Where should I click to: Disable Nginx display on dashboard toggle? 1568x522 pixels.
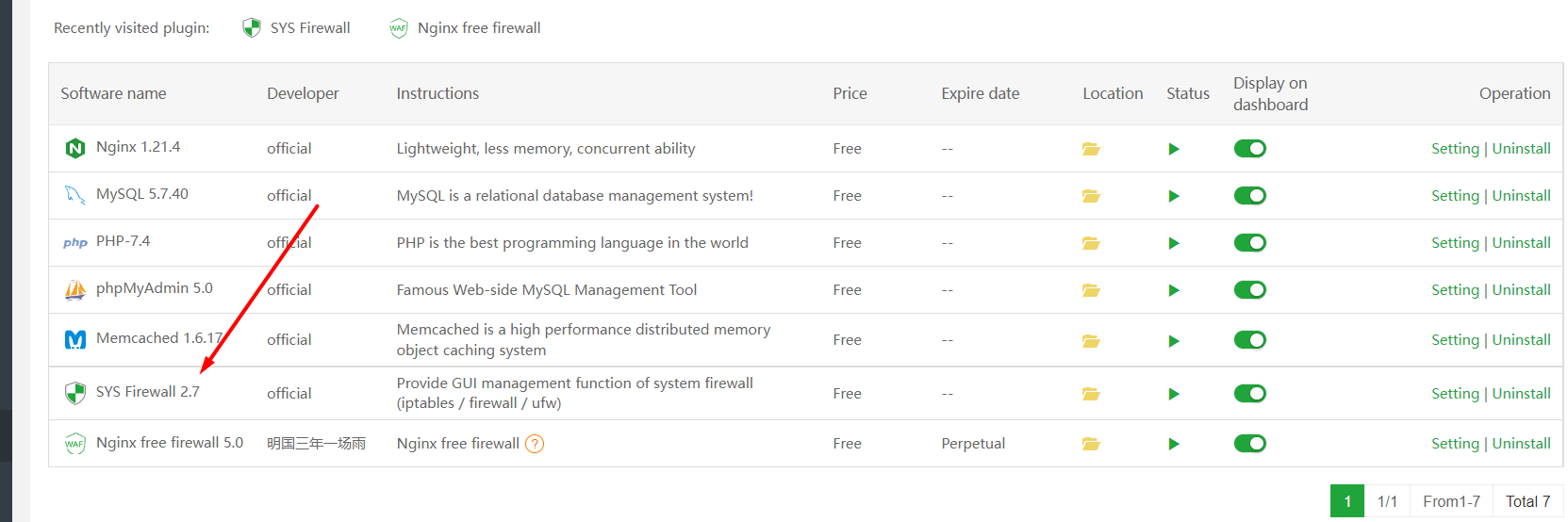1249,149
